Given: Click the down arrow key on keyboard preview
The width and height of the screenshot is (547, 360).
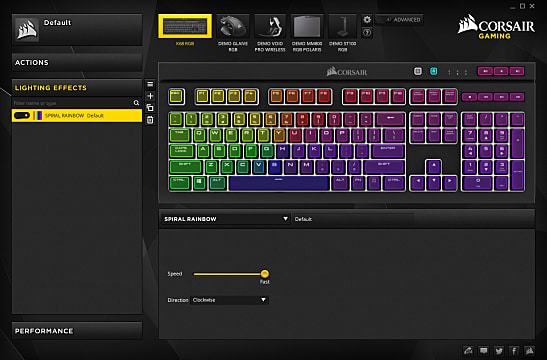Looking at the screenshot, I should (x=434, y=183).
